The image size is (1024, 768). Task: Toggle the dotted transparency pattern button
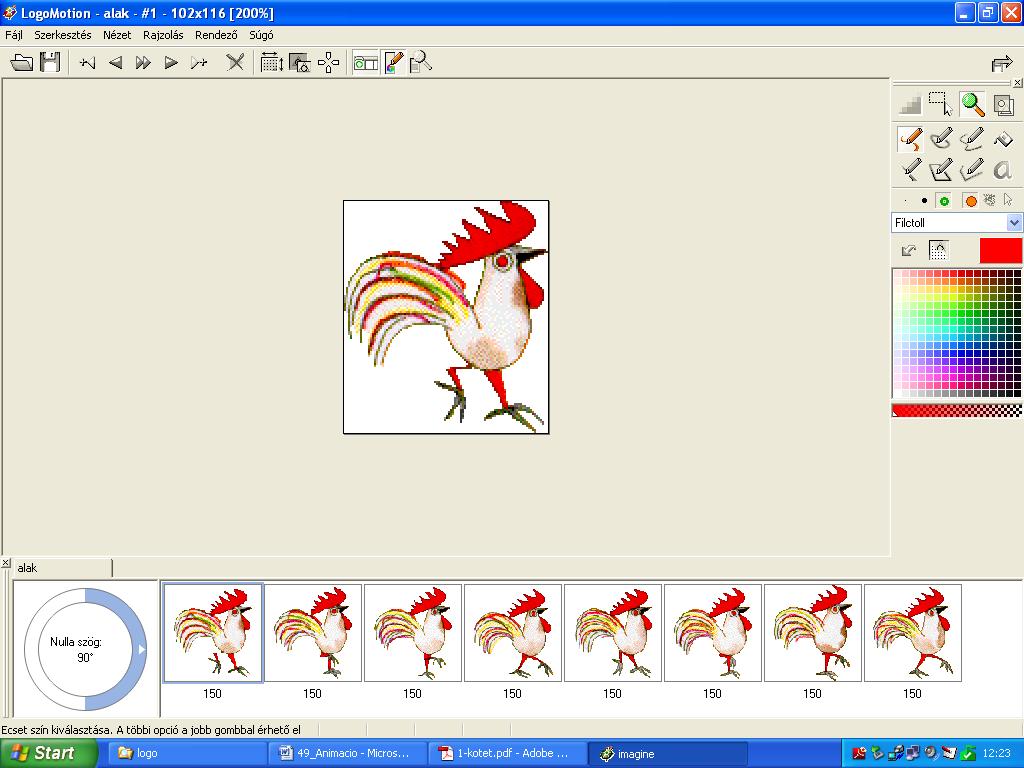(938, 250)
